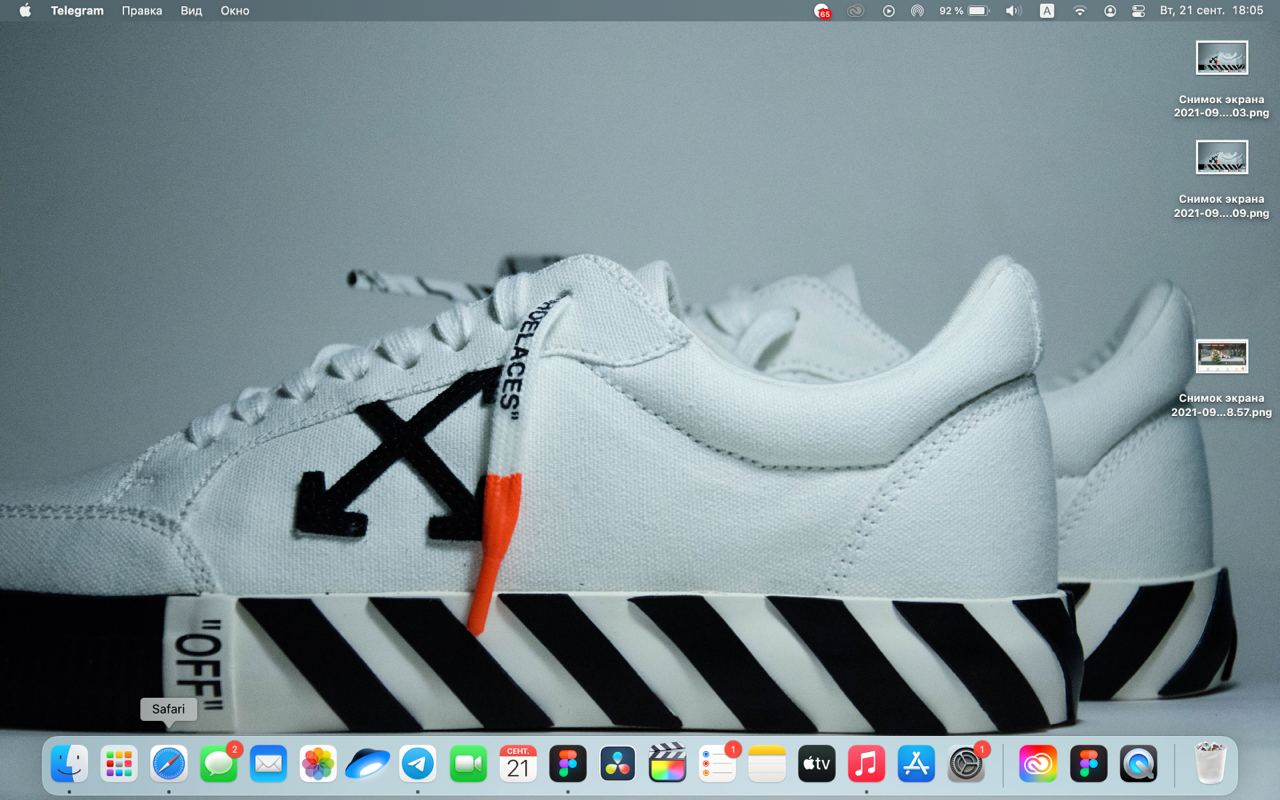Select screenshot thumbnail for file ending 03.png
This screenshot has height=800, width=1280.
pos(1222,57)
